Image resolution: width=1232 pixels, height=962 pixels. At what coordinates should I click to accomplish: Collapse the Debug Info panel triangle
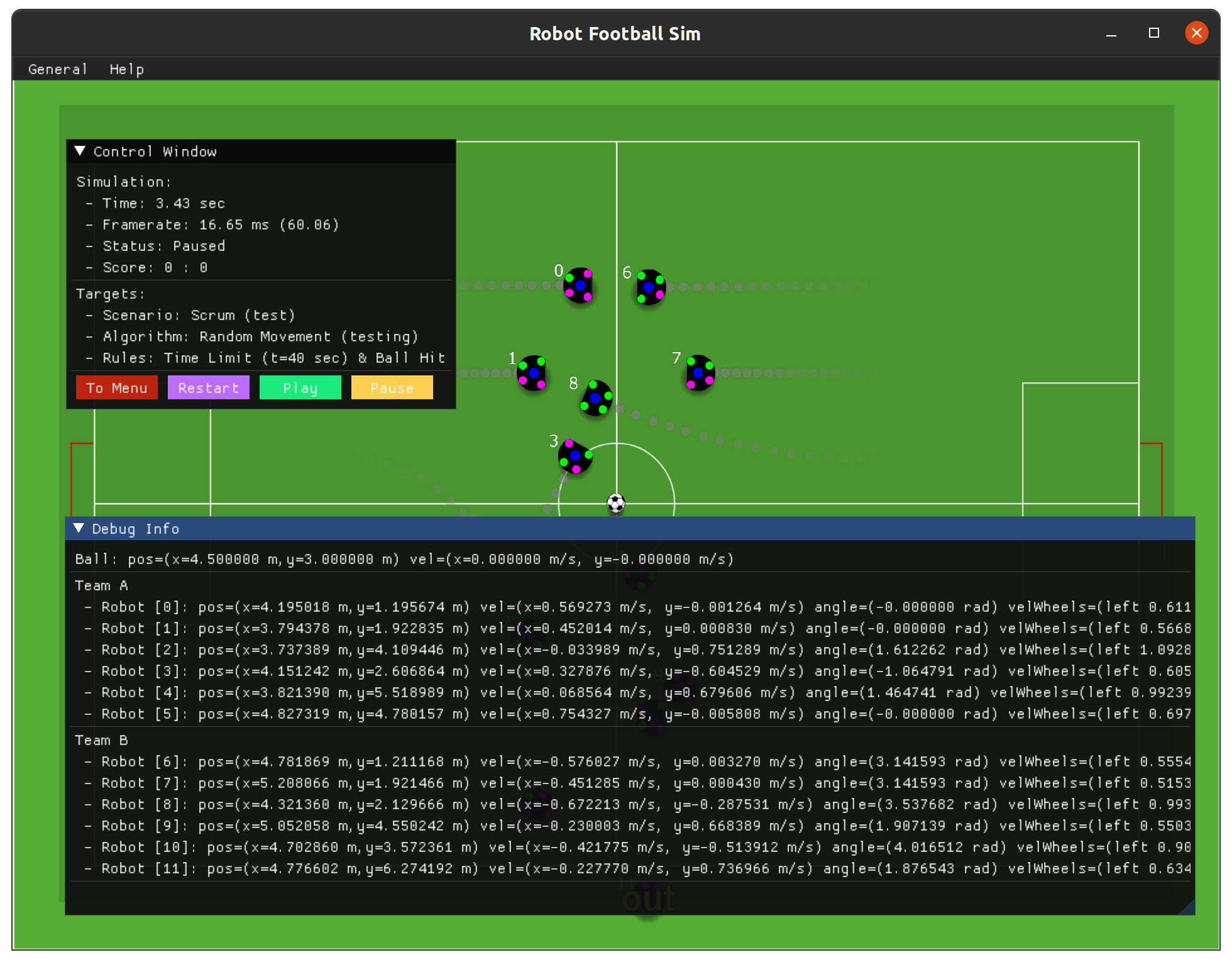79,528
